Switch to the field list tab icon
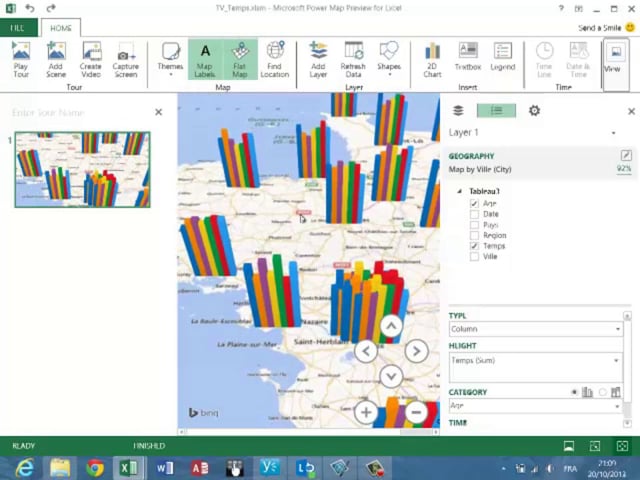 pos(496,111)
